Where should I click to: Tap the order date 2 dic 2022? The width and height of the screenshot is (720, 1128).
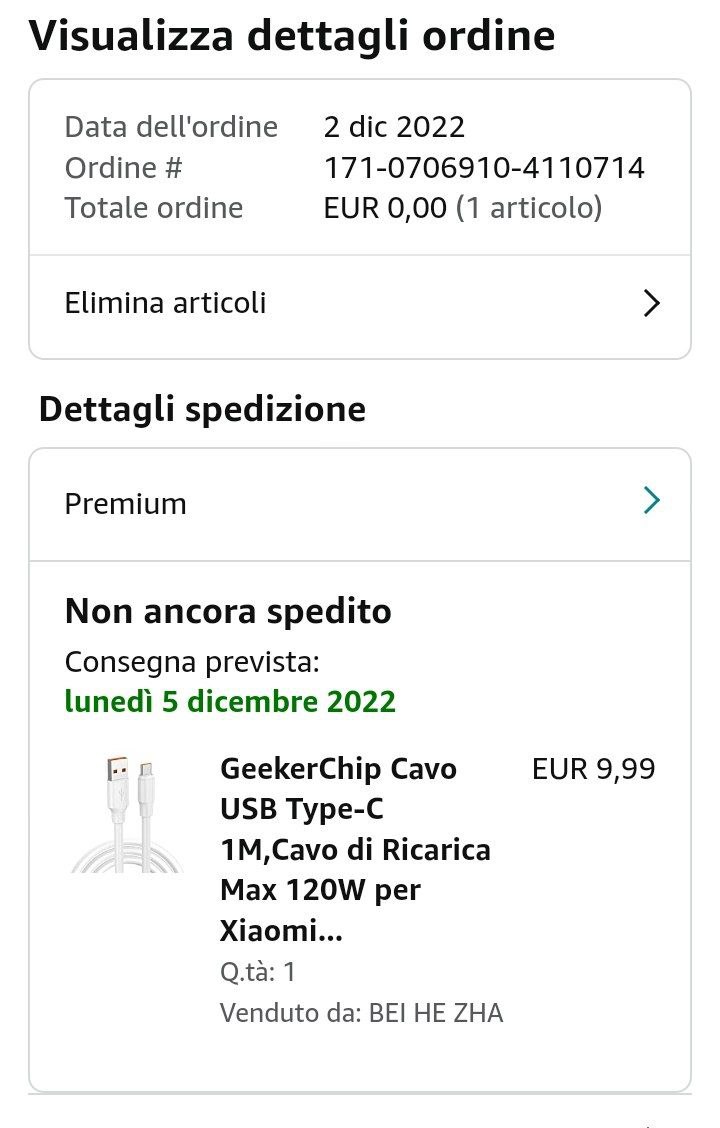[x=394, y=127]
